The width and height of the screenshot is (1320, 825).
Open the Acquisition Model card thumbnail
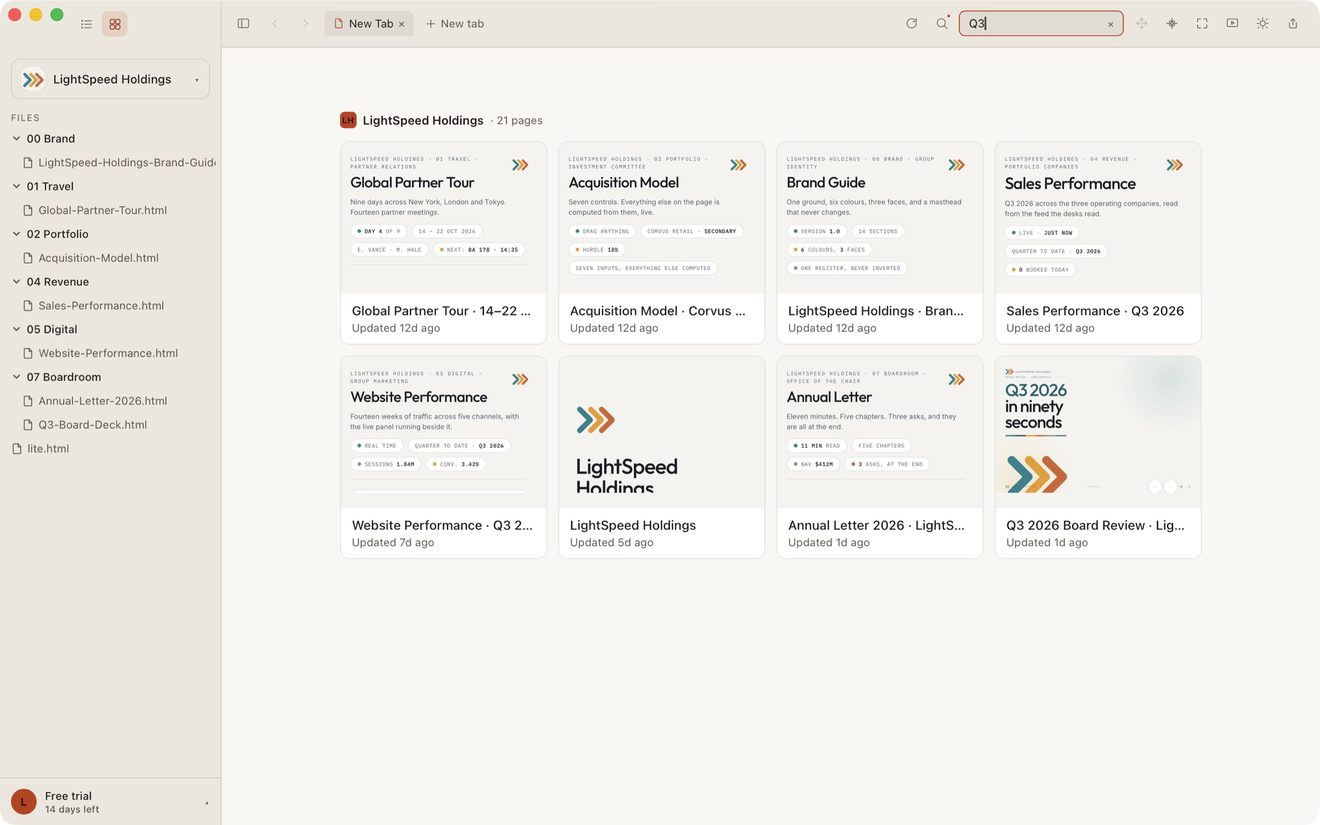[x=661, y=218]
